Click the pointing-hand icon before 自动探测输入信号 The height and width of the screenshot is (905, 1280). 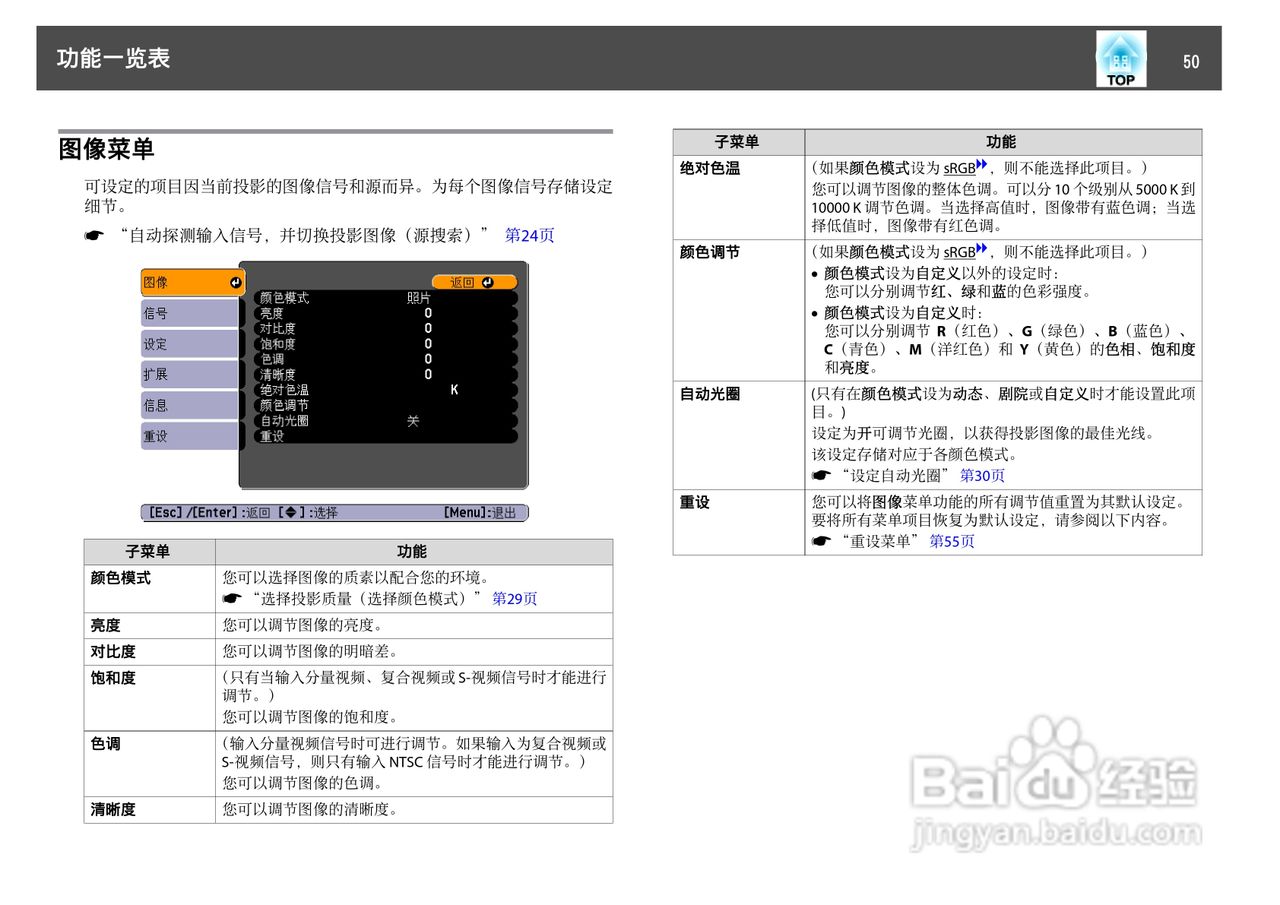pos(94,237)
